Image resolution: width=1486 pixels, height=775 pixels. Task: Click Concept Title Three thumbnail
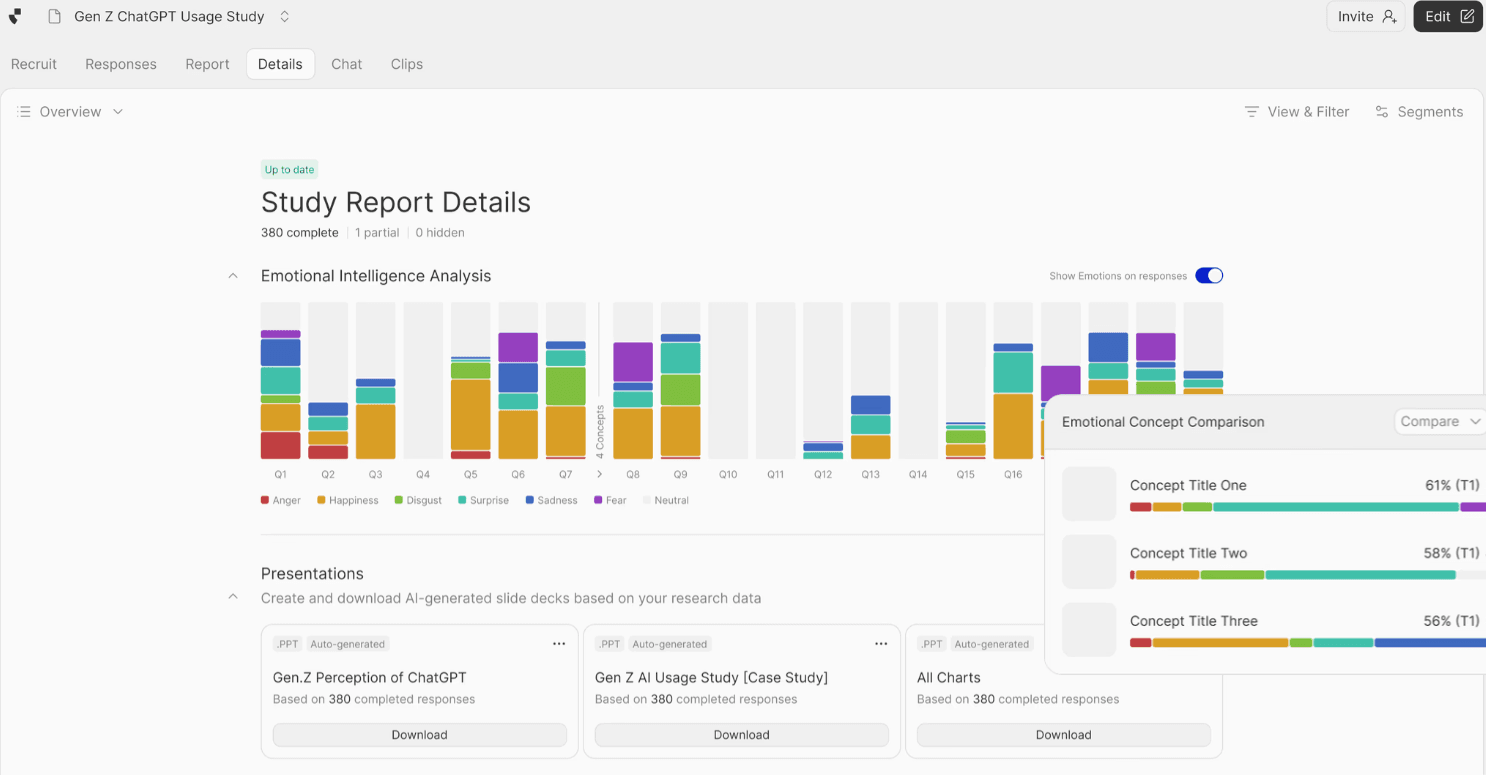[1089, 630]
